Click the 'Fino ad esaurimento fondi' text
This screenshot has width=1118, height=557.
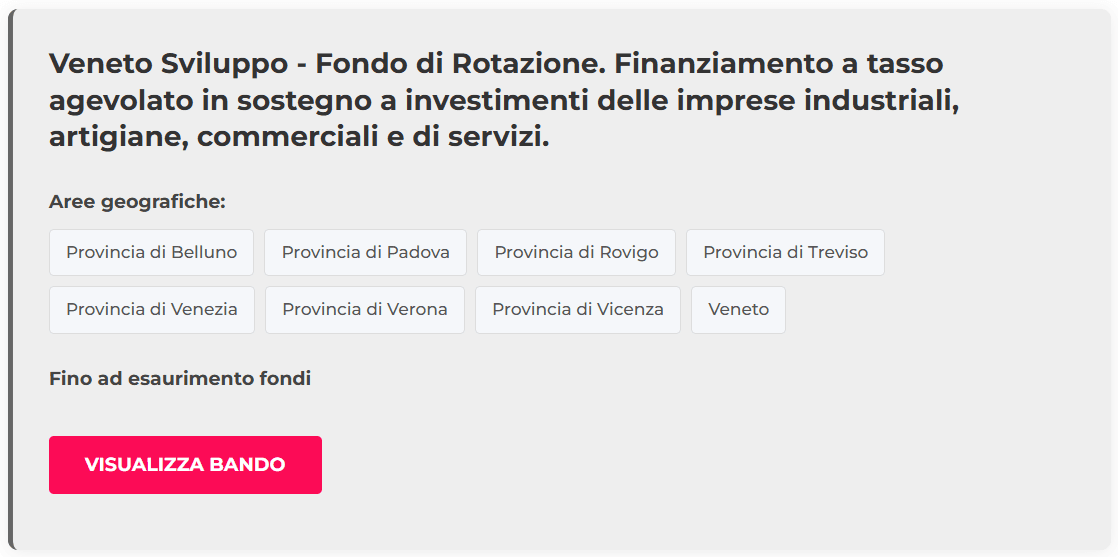180,379
